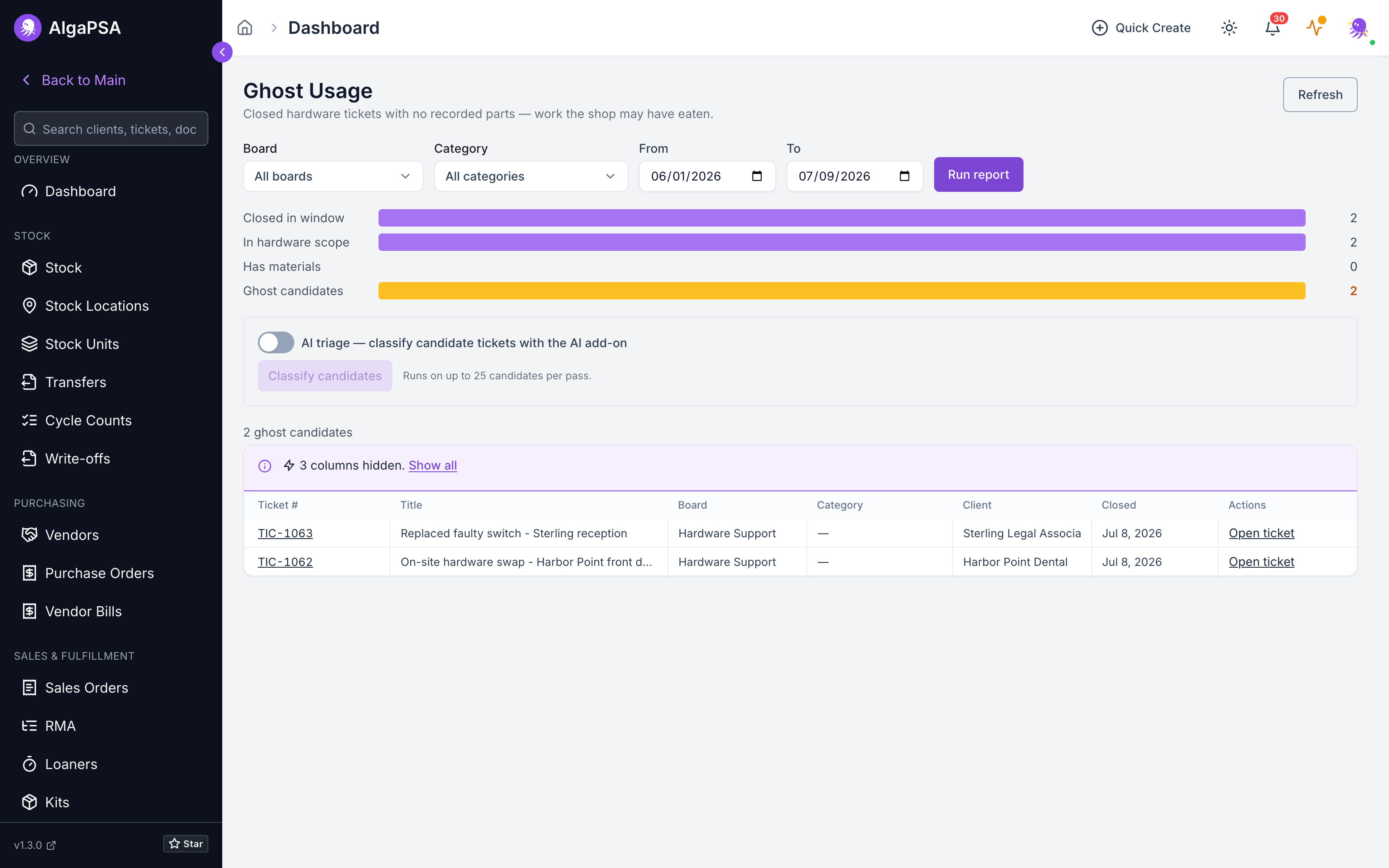Click the AlgaPSA logo icon
Image resolution: width=1389 pixels, height=868 pixels.
(27, 27)
